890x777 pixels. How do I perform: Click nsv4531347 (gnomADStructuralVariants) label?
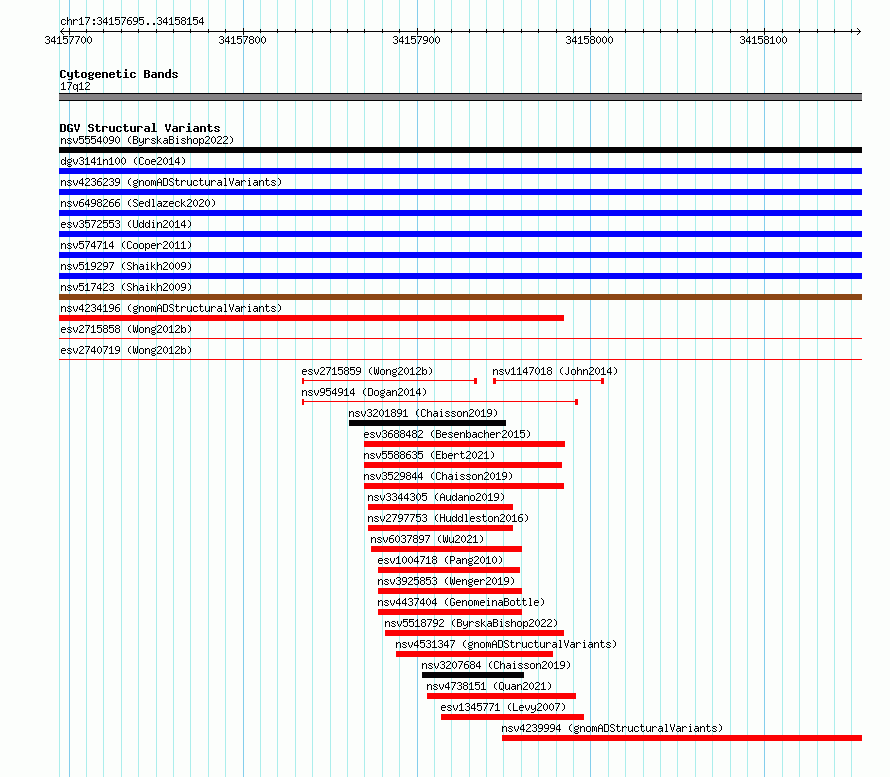(506, 644)
